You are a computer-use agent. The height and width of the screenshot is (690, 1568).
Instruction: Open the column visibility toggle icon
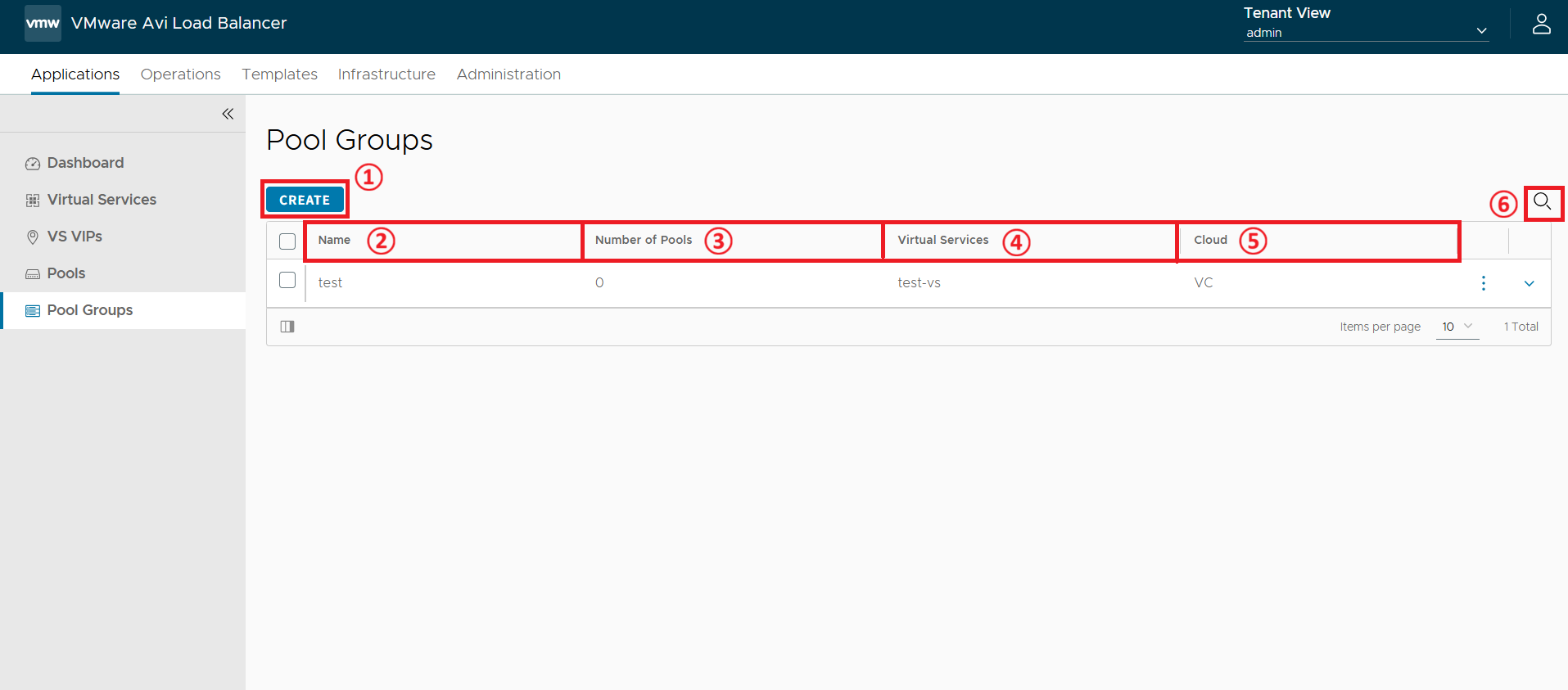tap(287, 327)
